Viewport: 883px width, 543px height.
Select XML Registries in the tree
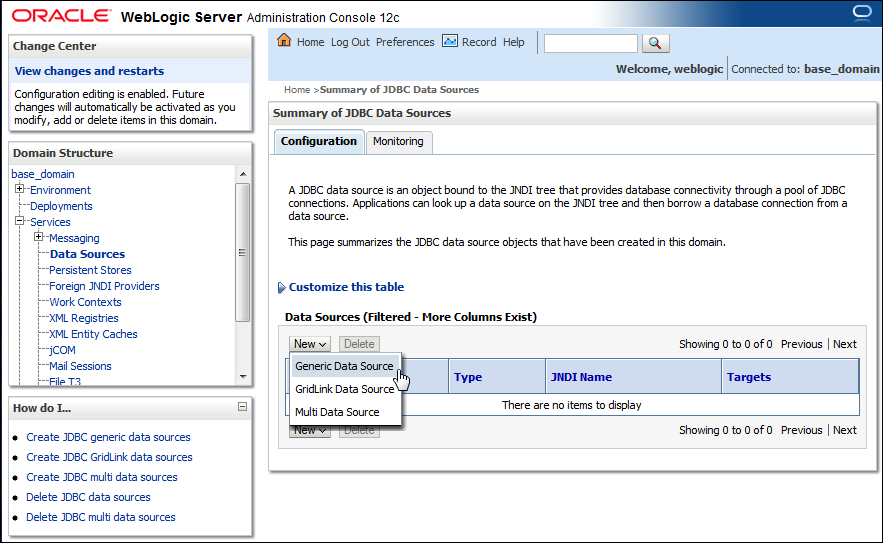[83, 318]
